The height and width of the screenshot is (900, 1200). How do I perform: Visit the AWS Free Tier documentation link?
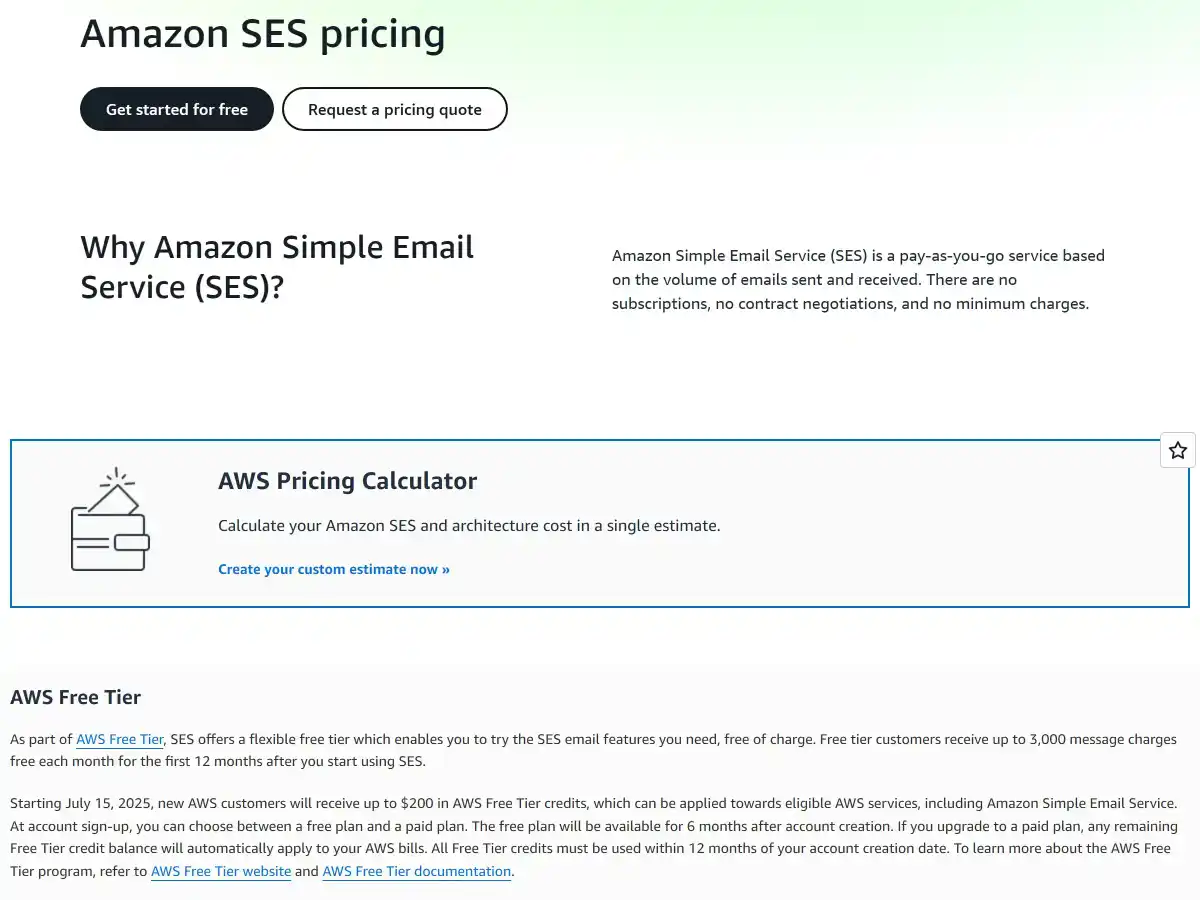(x=416, y=871)
